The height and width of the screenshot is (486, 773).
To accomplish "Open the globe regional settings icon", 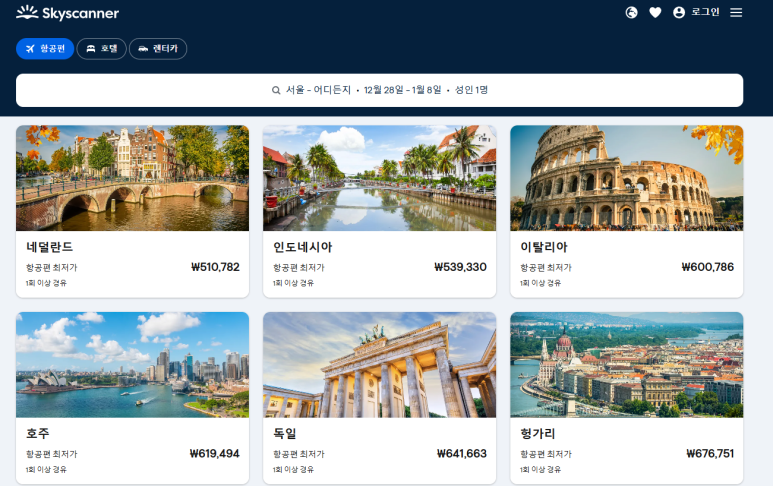I will pyautogui.click(x=631, y=12).
